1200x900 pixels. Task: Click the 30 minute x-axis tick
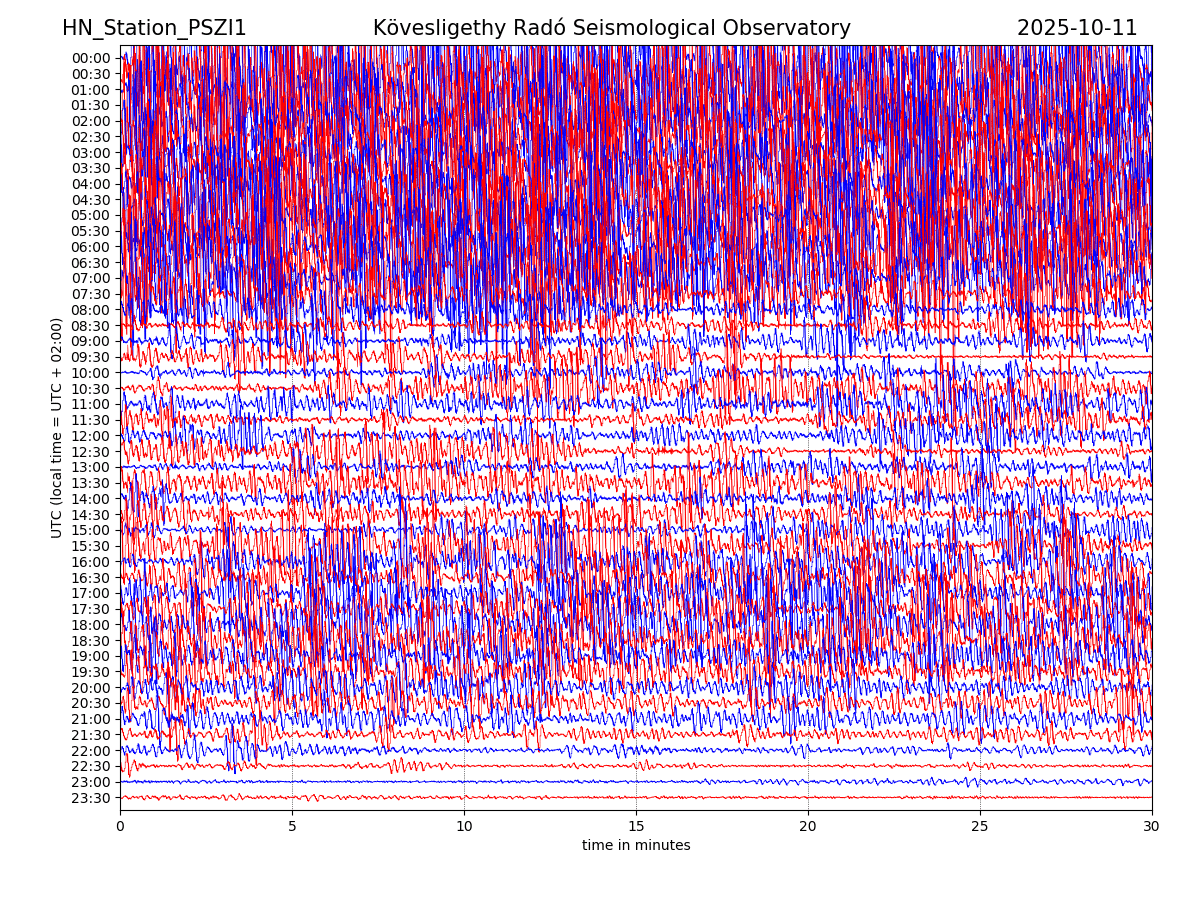[1152, 826]
